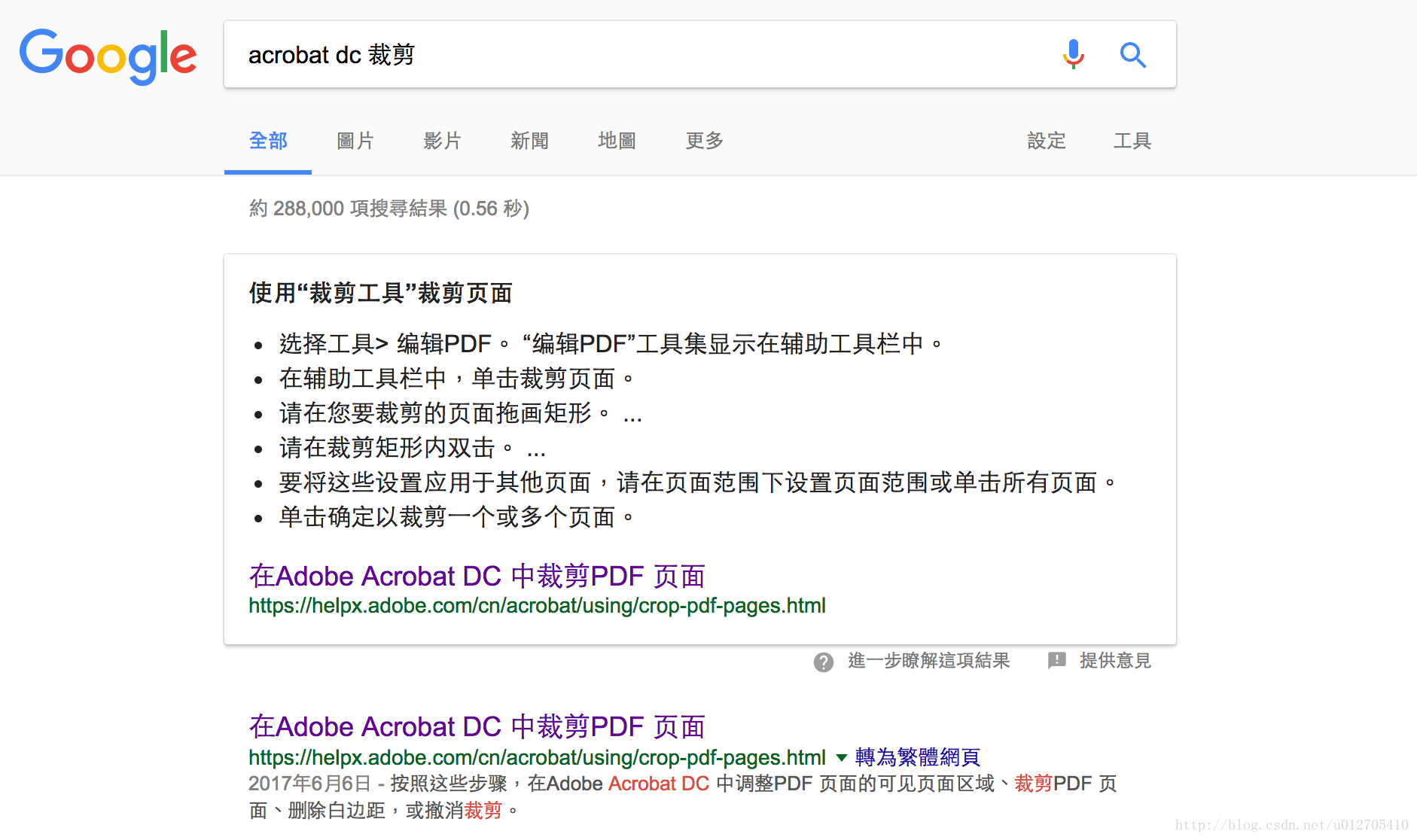Click the bullet 请在裁剪矩形内双击

pos(412,448)
